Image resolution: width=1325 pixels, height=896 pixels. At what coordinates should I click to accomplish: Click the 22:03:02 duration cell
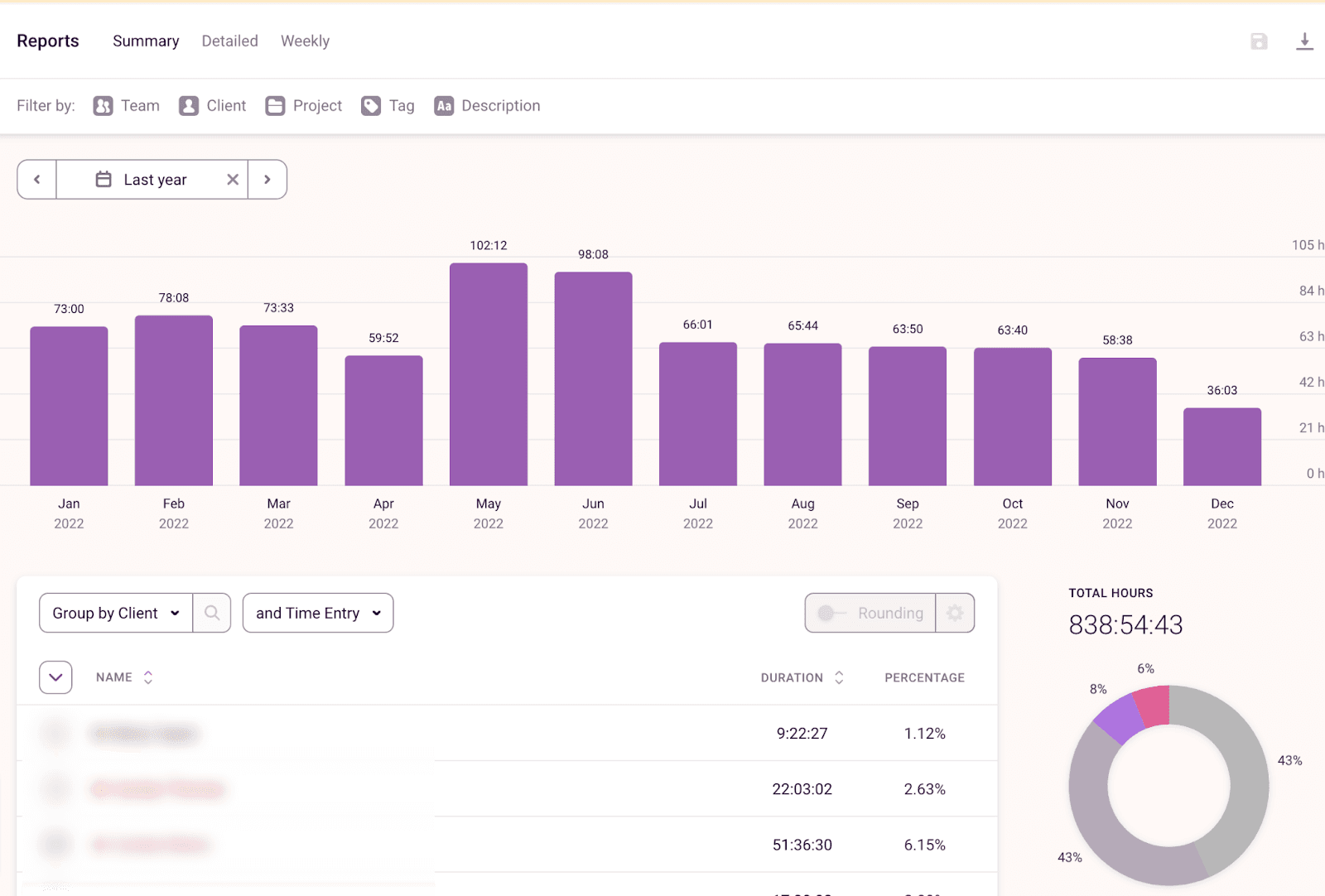(x=802, y=789)
